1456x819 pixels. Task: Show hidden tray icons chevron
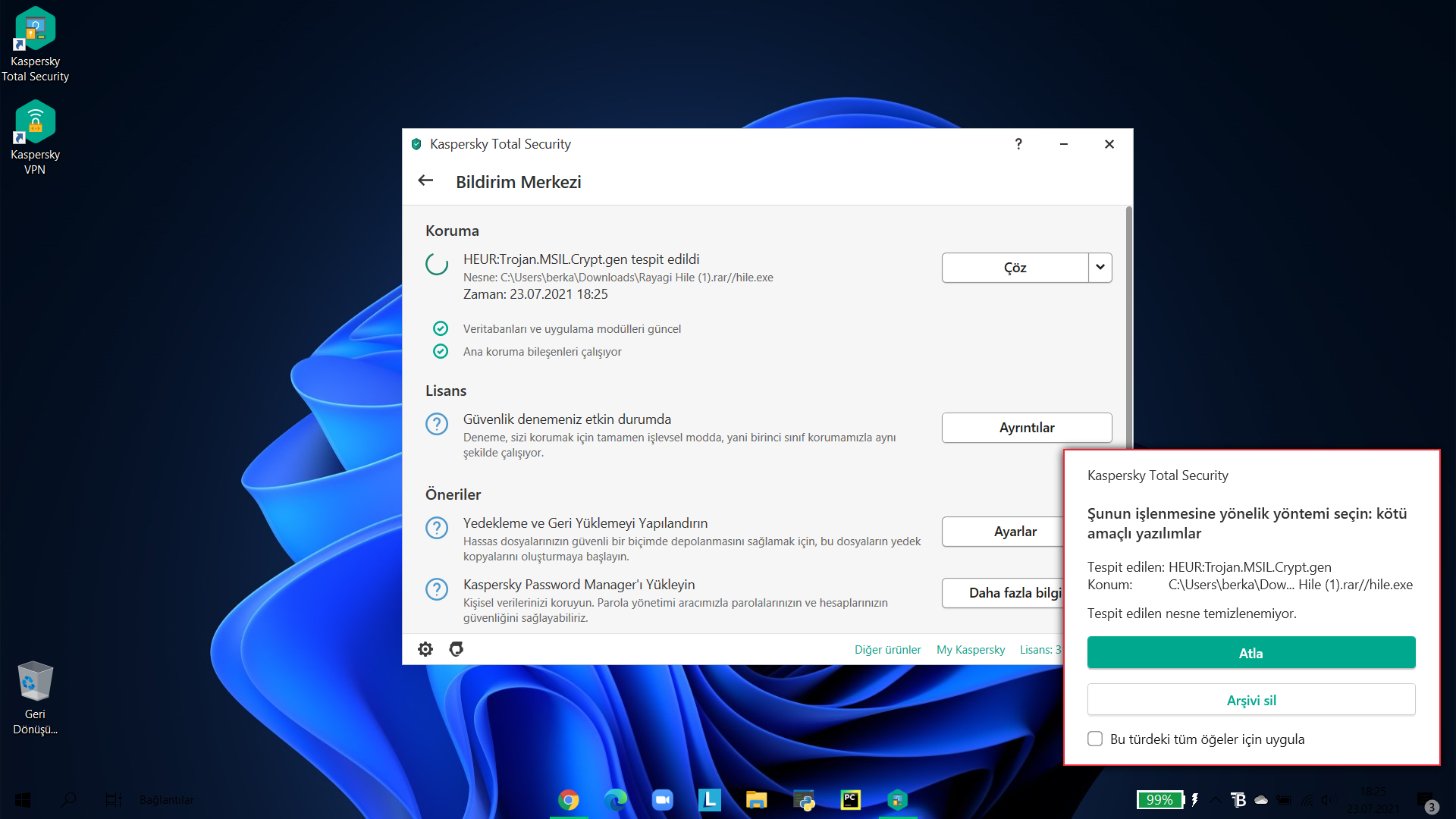(1215, 799)
